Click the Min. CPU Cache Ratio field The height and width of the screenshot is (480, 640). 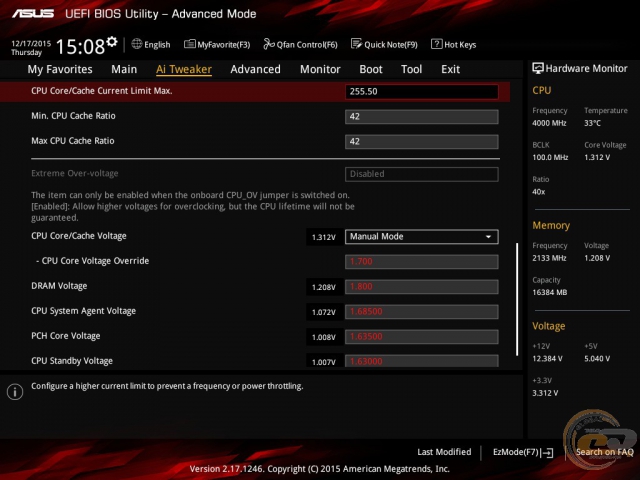click(x=422, y=117)
